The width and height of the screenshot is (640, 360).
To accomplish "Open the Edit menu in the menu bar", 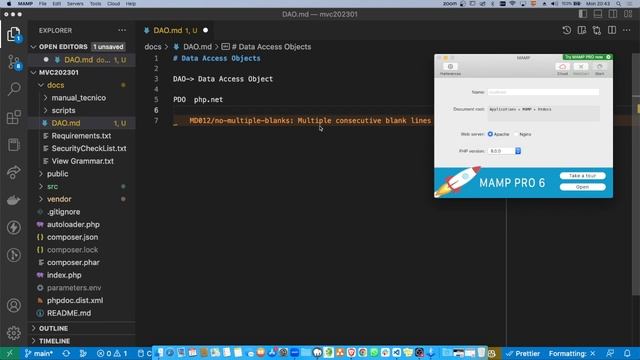I will pos(57,4).
